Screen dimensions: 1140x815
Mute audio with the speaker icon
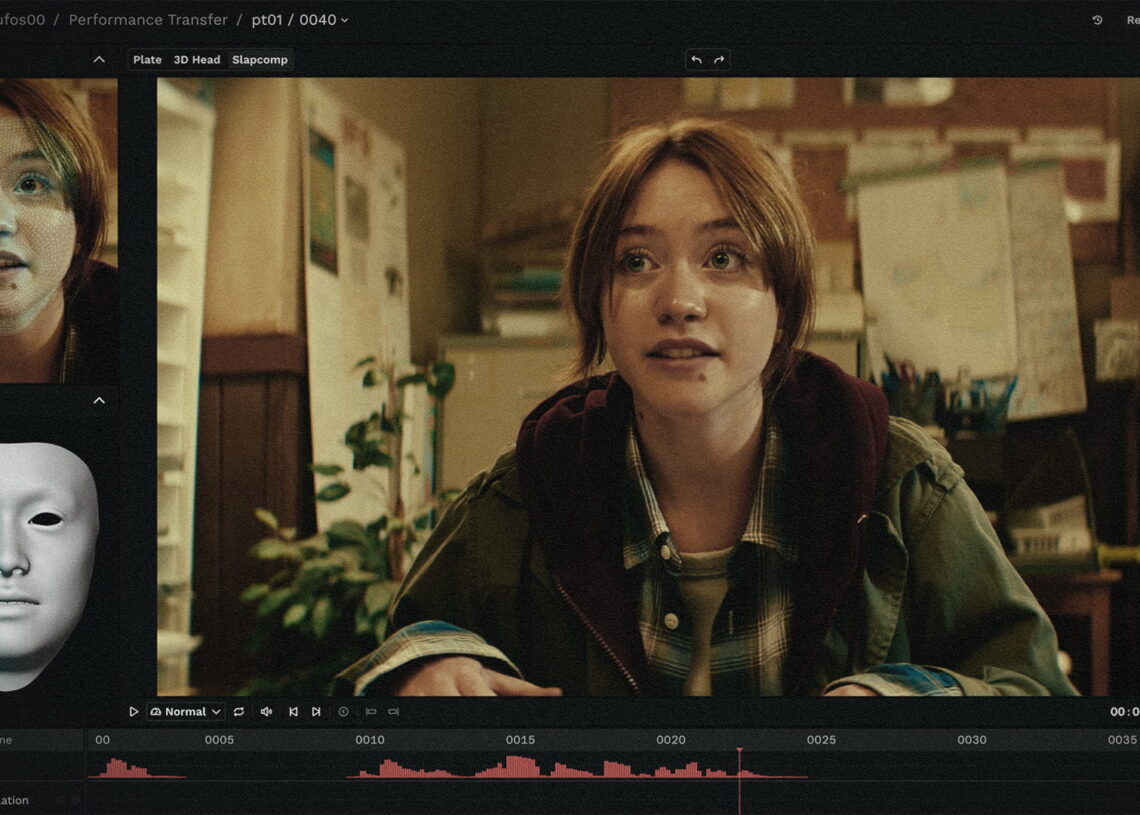266,712
